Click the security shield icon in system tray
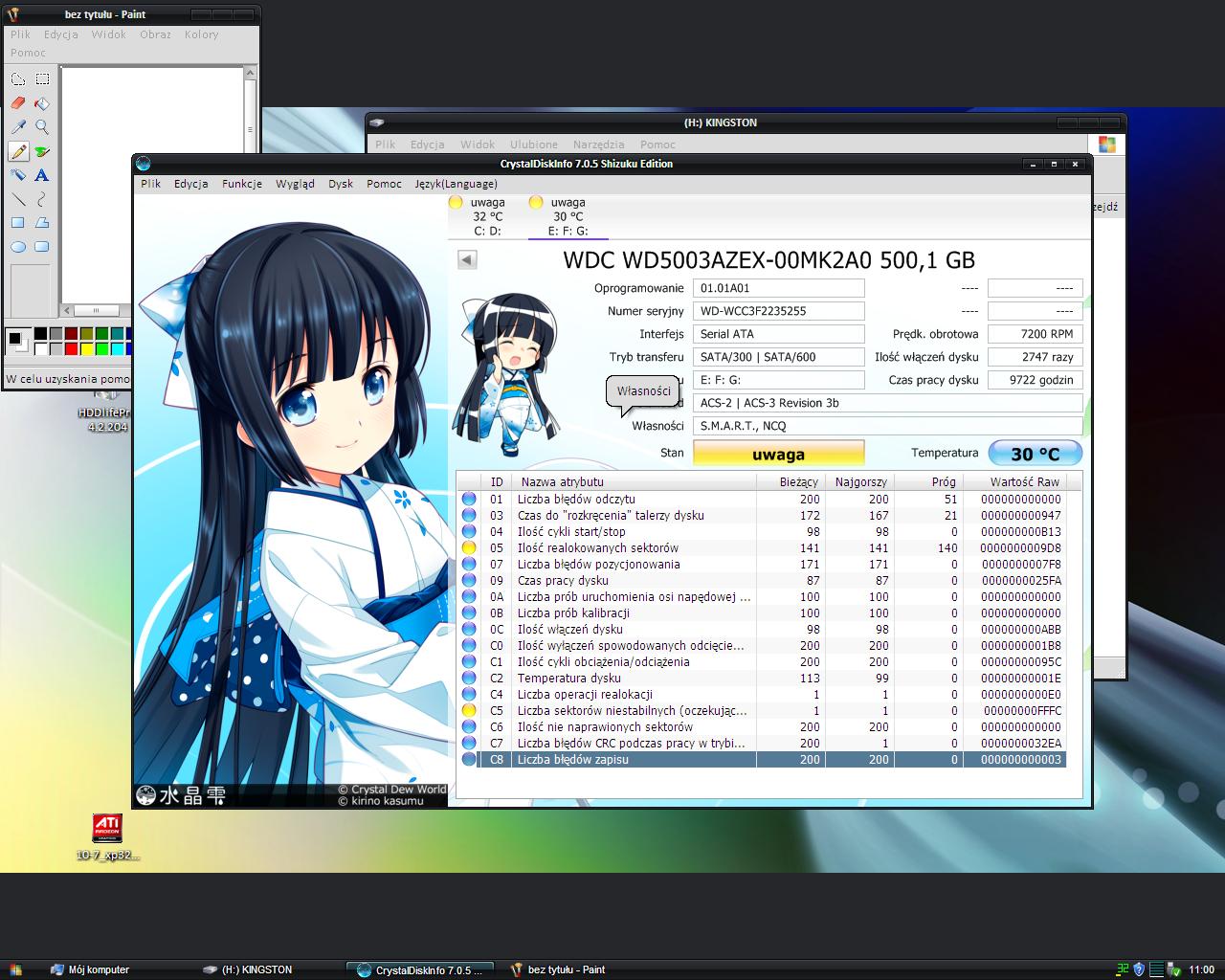The image size is (1225, 980). (1139, 969)
